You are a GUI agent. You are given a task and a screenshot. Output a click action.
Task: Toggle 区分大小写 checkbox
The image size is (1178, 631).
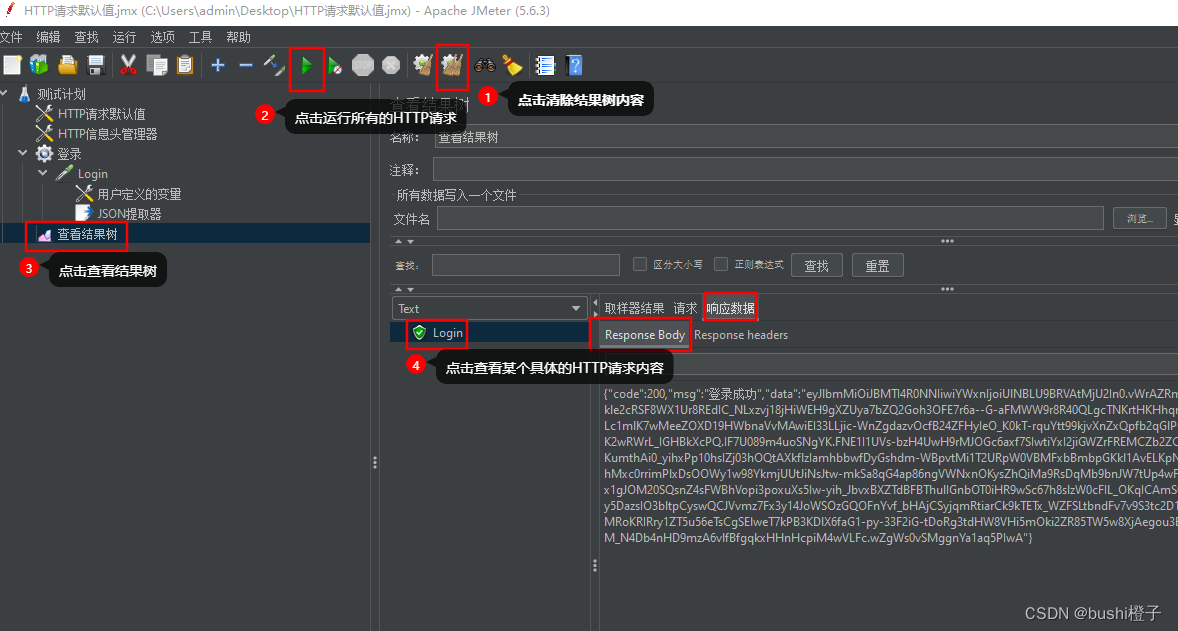point(640,264)
